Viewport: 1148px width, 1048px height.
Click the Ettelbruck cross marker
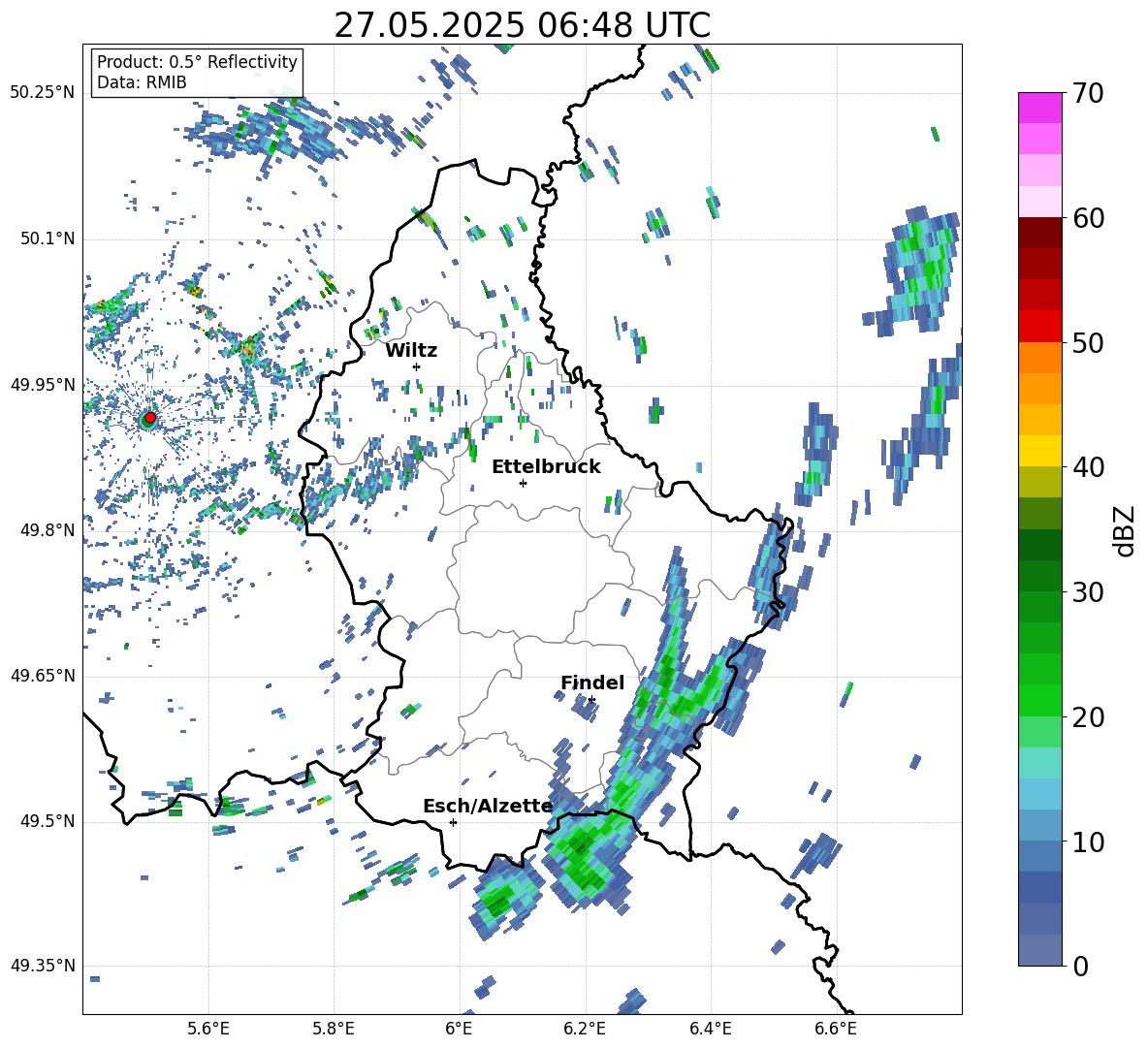point(523,483)
